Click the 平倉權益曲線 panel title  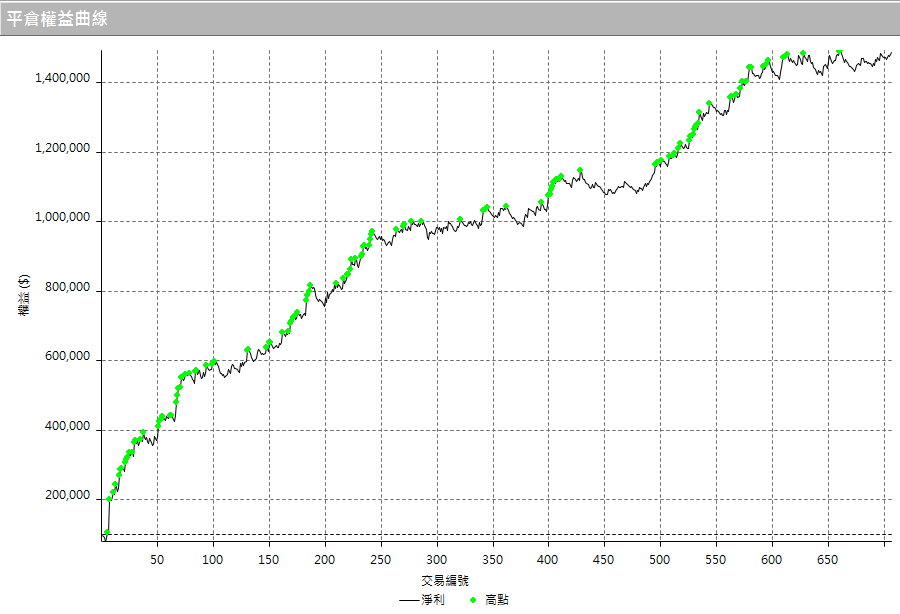point(57,18)
